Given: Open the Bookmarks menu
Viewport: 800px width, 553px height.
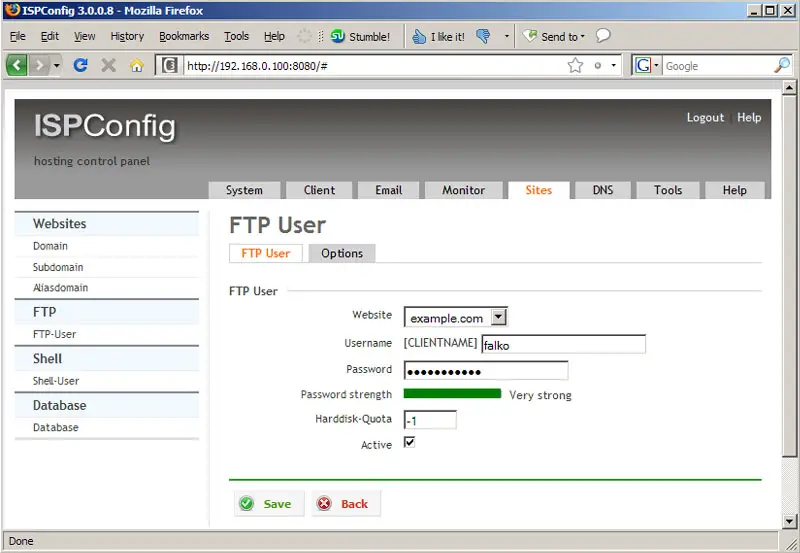Looking at the screenshot, I should pos(184,36).
